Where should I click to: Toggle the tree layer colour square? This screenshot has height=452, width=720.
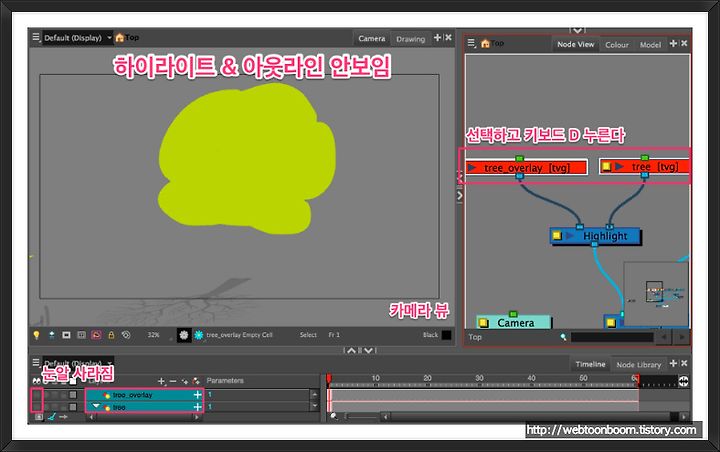(73, 407)
